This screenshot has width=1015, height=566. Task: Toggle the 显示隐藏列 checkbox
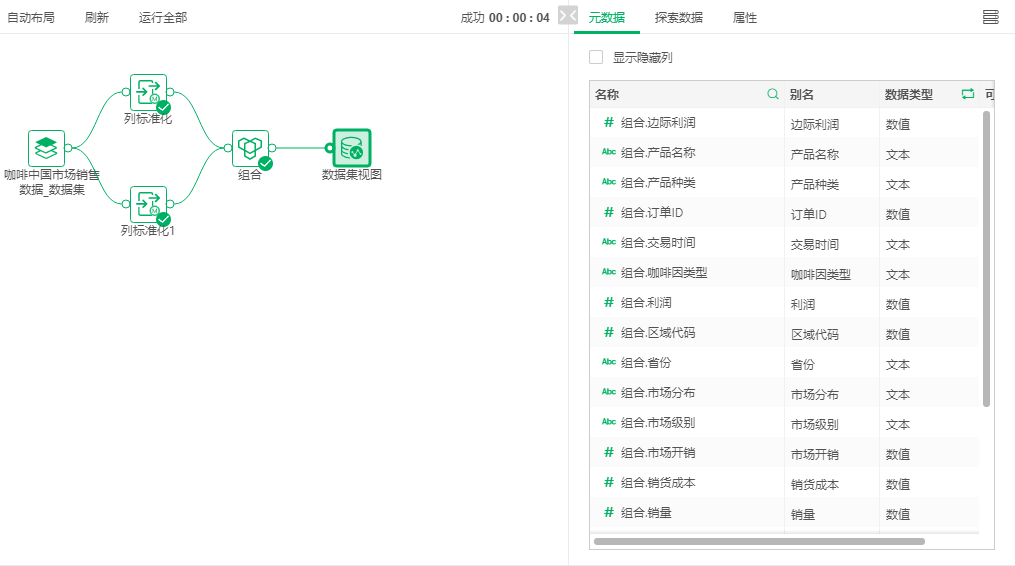[x=596, y=58]
